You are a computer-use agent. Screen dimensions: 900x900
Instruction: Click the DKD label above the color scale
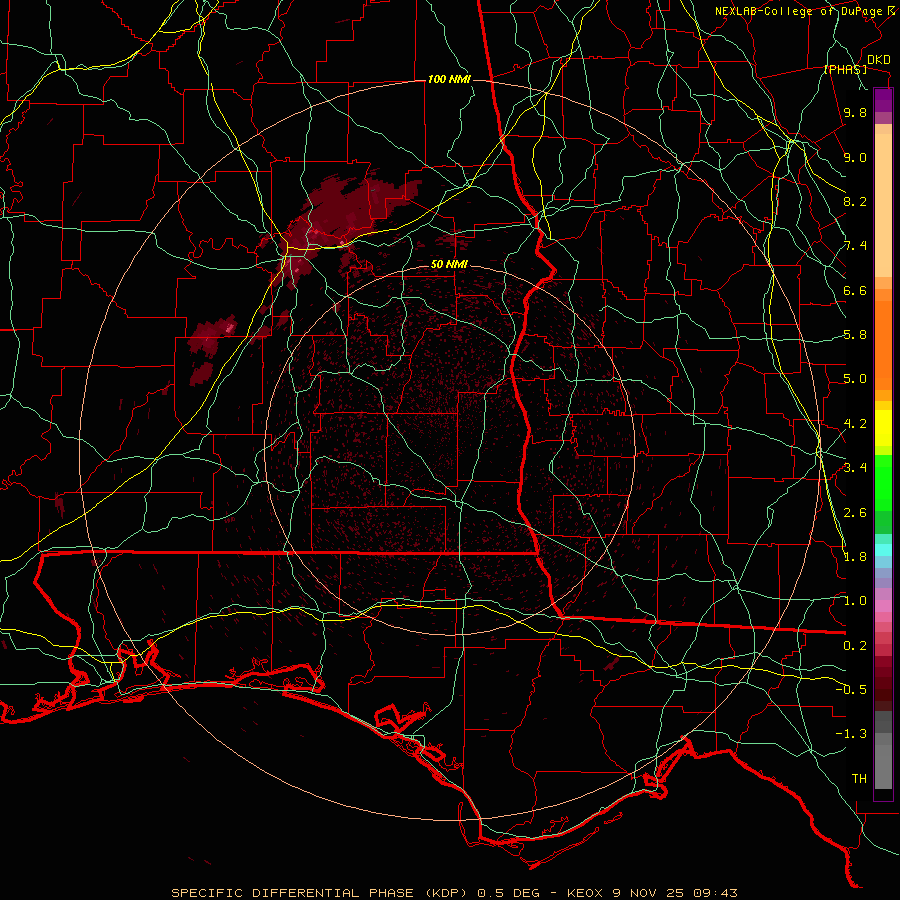click(x=878, y=60)
